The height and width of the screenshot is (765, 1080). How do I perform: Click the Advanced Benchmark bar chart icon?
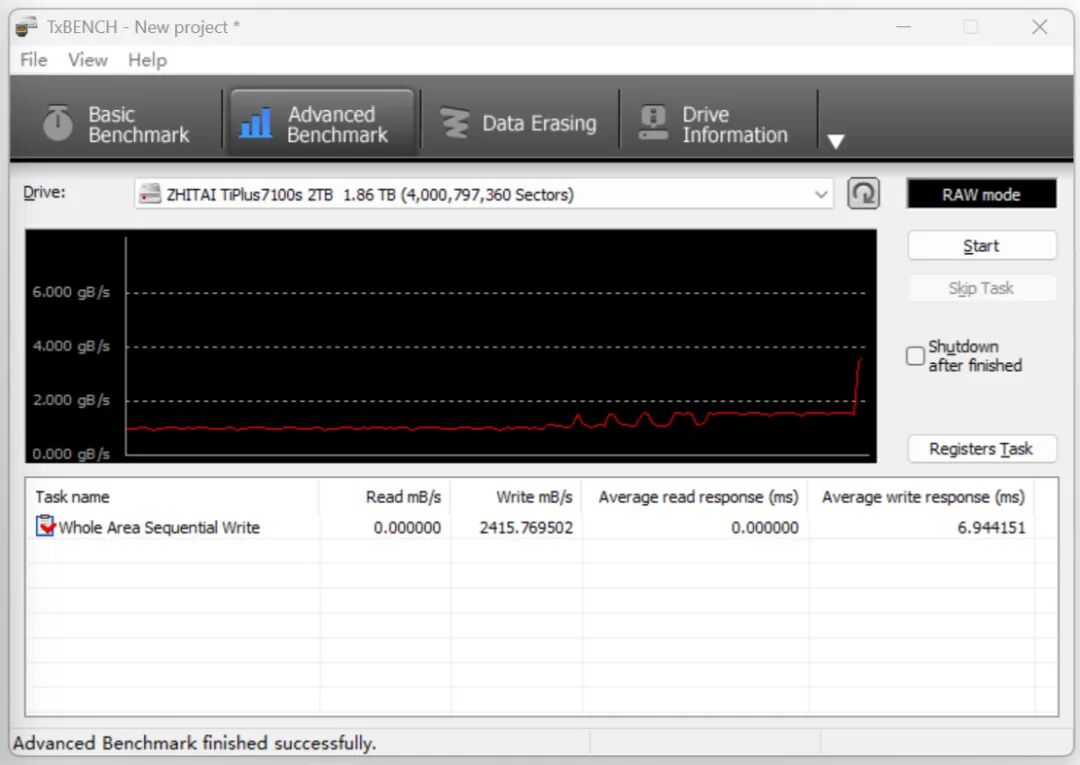click(x=256, y=124)
